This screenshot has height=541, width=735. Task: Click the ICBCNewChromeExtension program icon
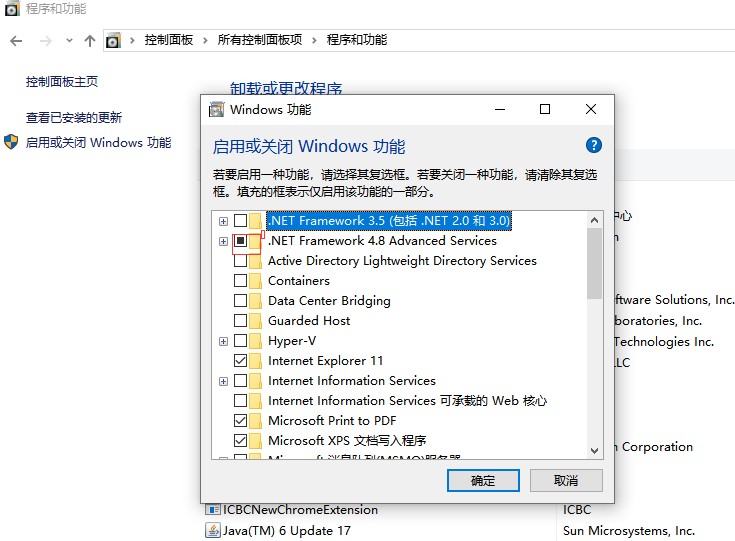coord(213,509)
